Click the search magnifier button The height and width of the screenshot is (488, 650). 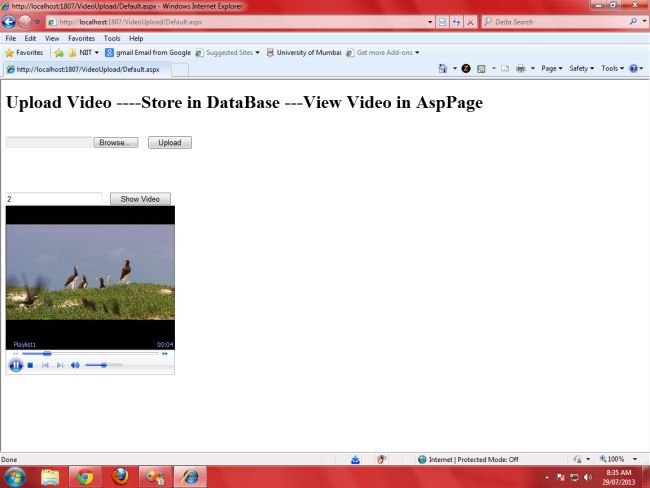pos(633,22)
